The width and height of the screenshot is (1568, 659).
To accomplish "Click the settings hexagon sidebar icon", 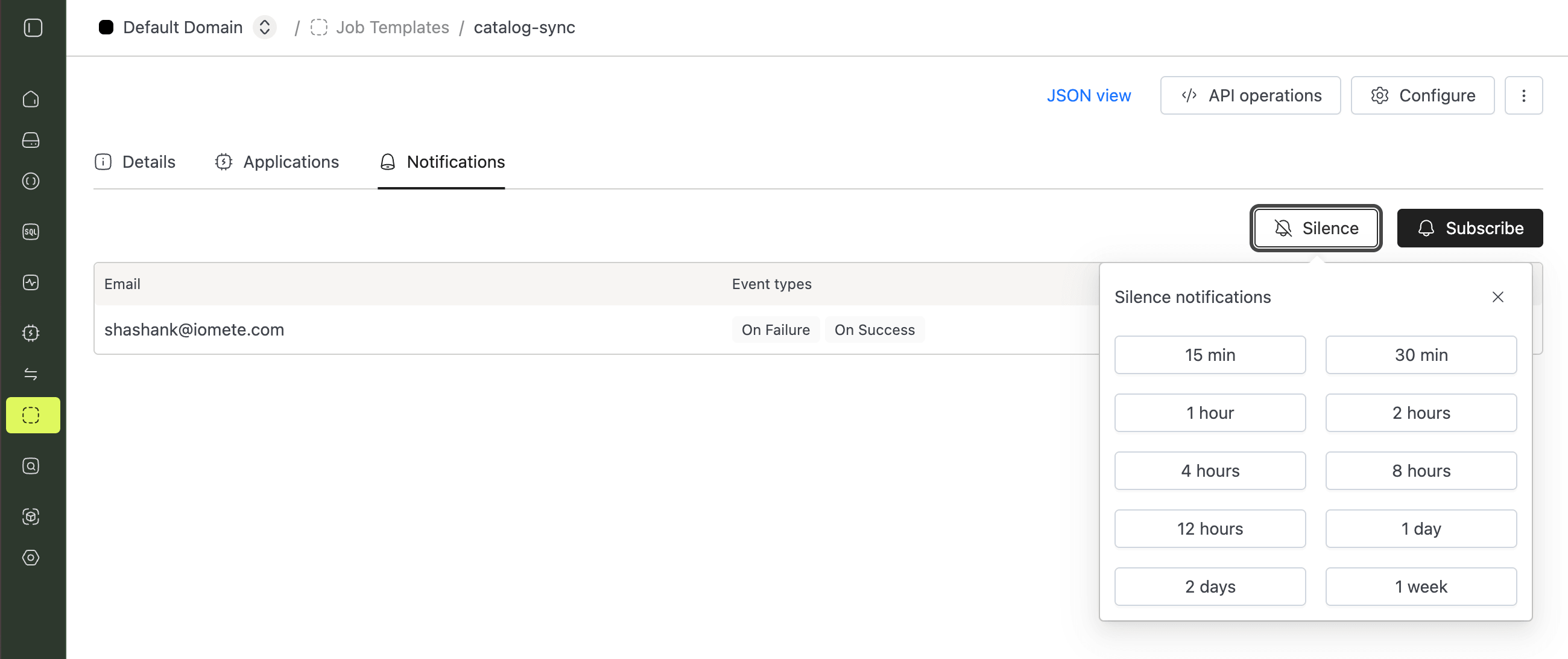I will point(31,557).
